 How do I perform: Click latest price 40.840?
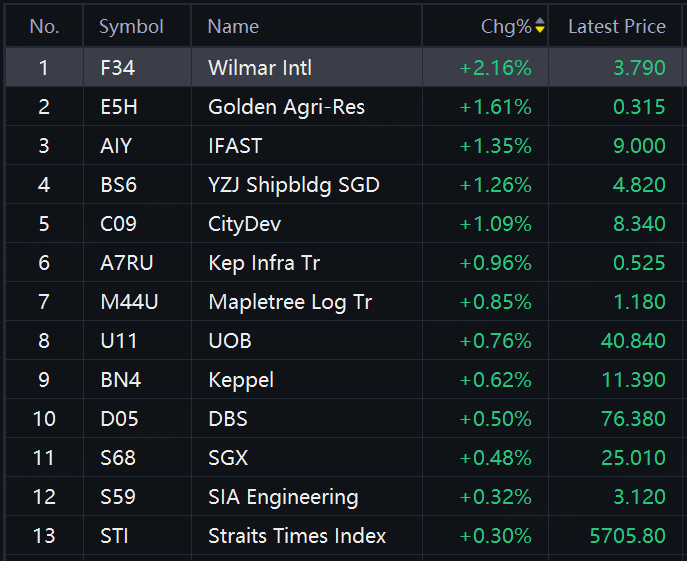pyautogui.click(x=633, y=341)
